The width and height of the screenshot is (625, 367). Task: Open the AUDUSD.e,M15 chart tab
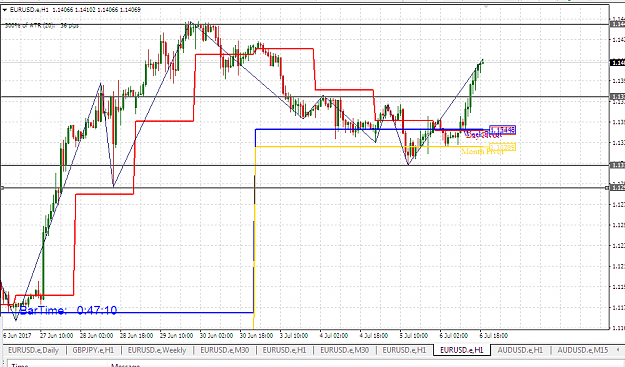(x=583, y=350)
